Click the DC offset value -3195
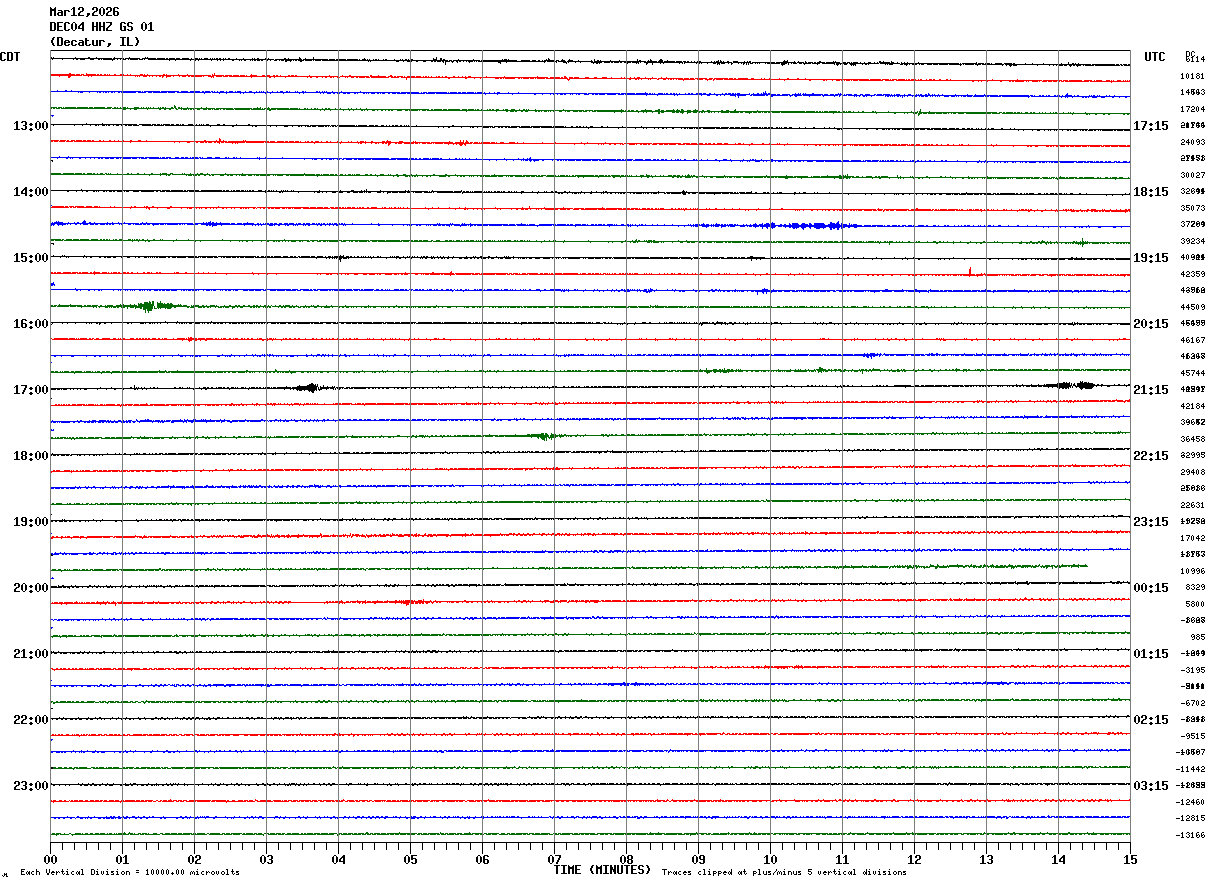Screen dimensions: 1210x886 coord(1192,670)
